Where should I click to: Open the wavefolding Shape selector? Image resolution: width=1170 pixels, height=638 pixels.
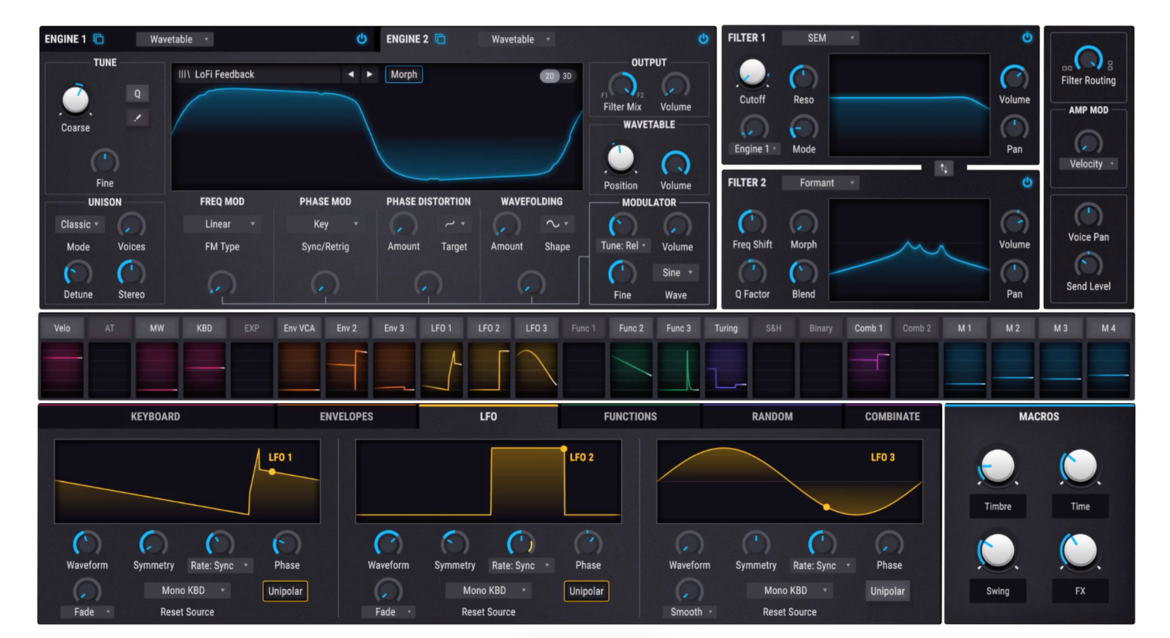[x=557, y=224]
